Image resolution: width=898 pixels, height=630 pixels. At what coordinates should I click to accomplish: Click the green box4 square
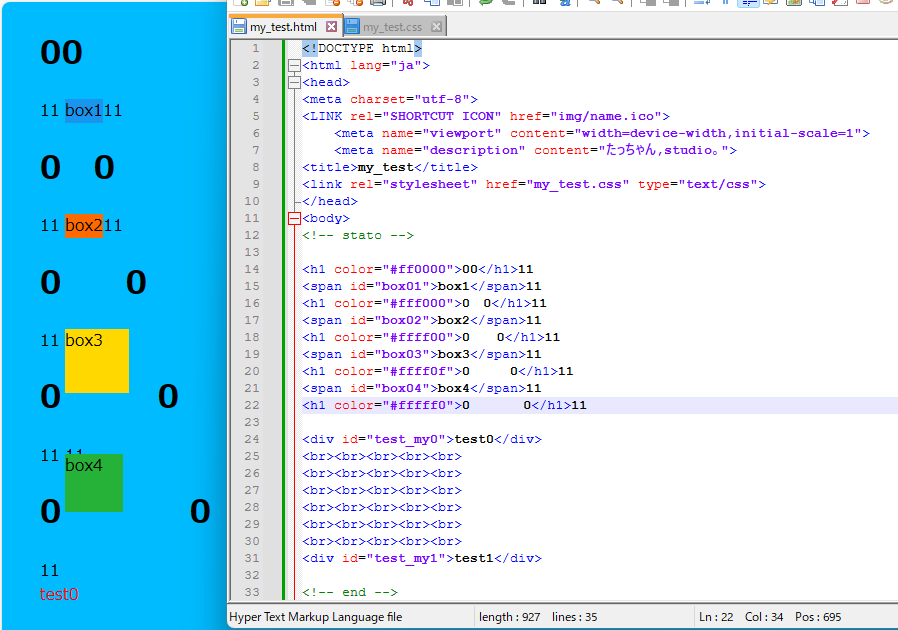pyautogui.click(x=94, y=483)
